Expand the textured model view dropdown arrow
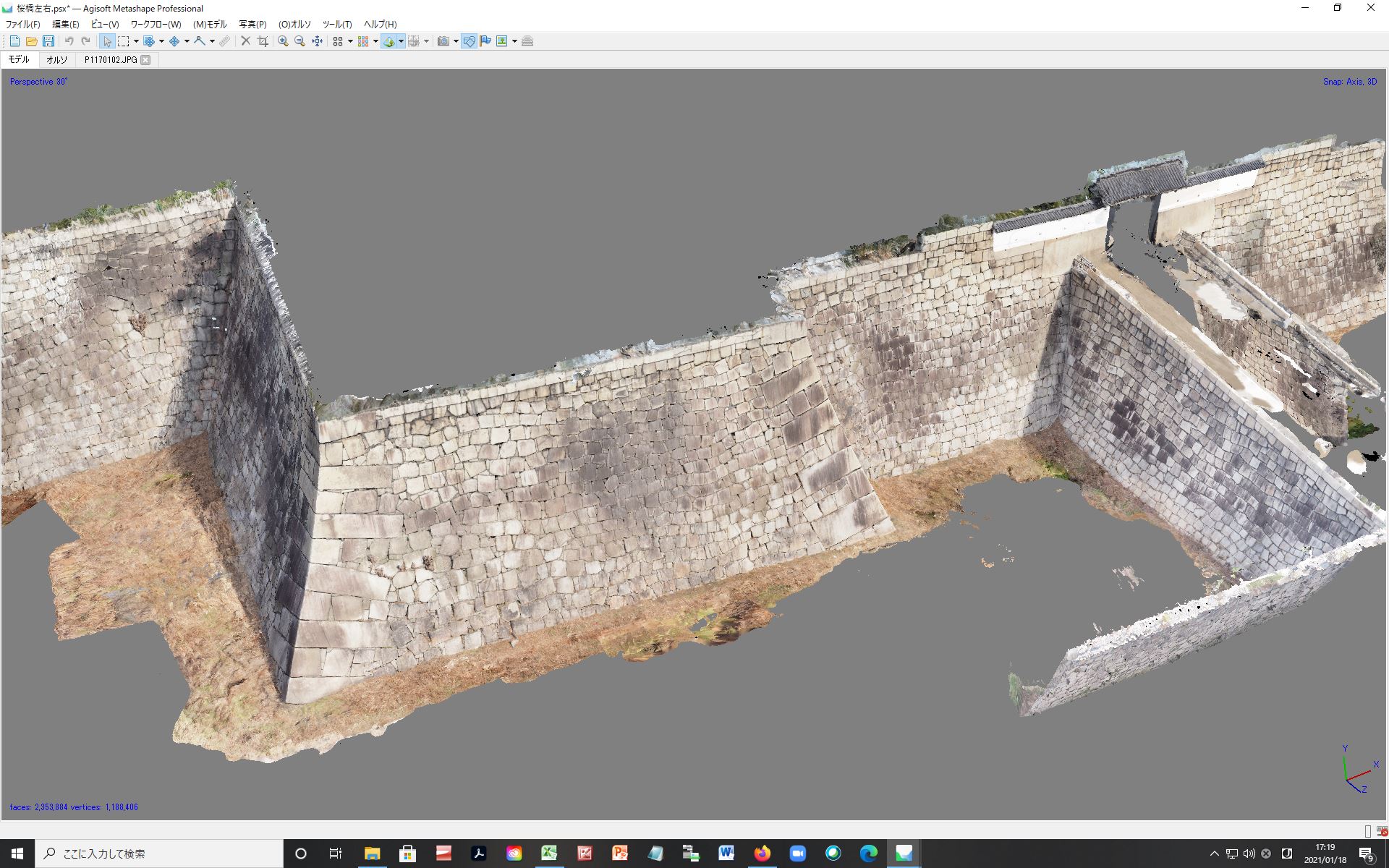The image size is (1389, 868). pos(401,41)
